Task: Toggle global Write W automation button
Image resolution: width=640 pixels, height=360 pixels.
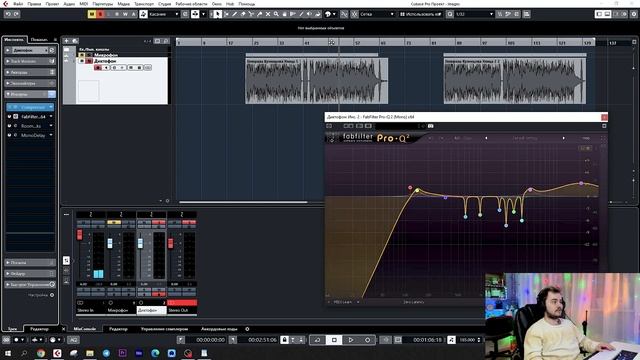Action: pyautogui.click(x=125, y=14)
